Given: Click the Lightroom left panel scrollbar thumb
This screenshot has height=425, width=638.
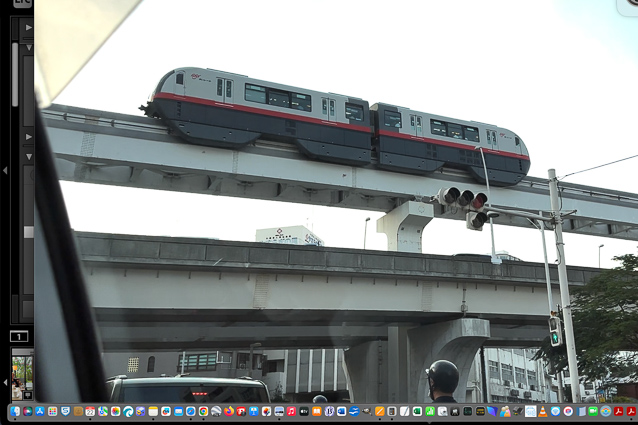Looking at the screenshot, I should click(x=15, y=75).
